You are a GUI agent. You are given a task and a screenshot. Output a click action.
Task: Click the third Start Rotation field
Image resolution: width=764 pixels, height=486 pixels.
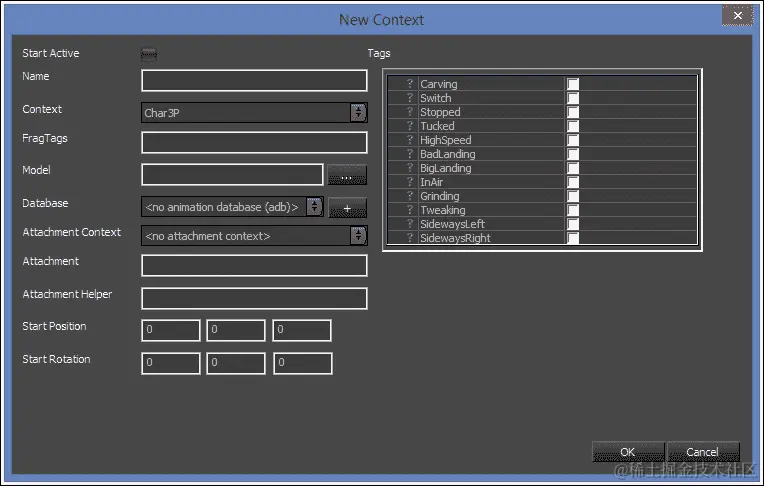click(x=303, y=363)
